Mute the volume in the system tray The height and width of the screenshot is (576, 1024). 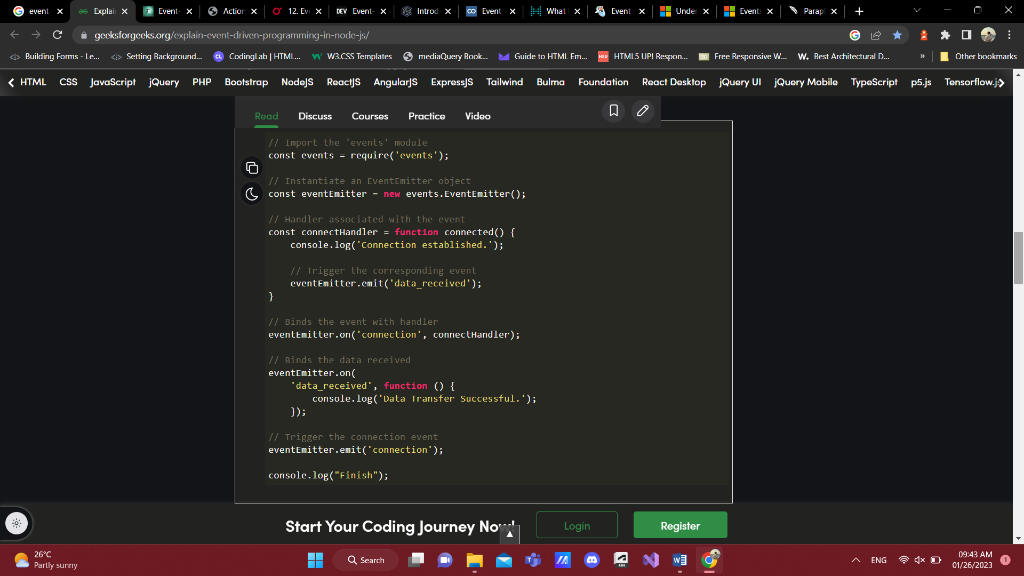(919, 560)
